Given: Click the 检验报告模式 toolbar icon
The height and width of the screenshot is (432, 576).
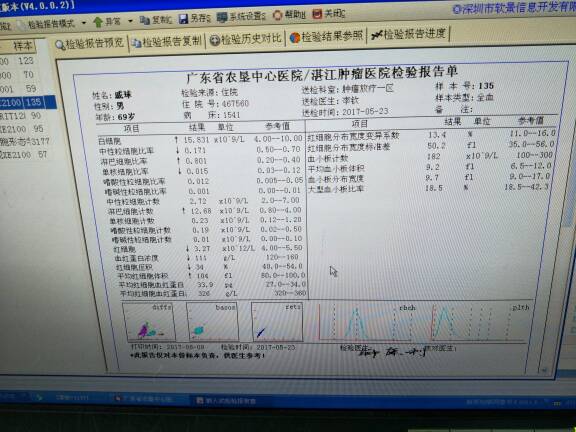Looking at the screenshot, I should coord(21,25).
